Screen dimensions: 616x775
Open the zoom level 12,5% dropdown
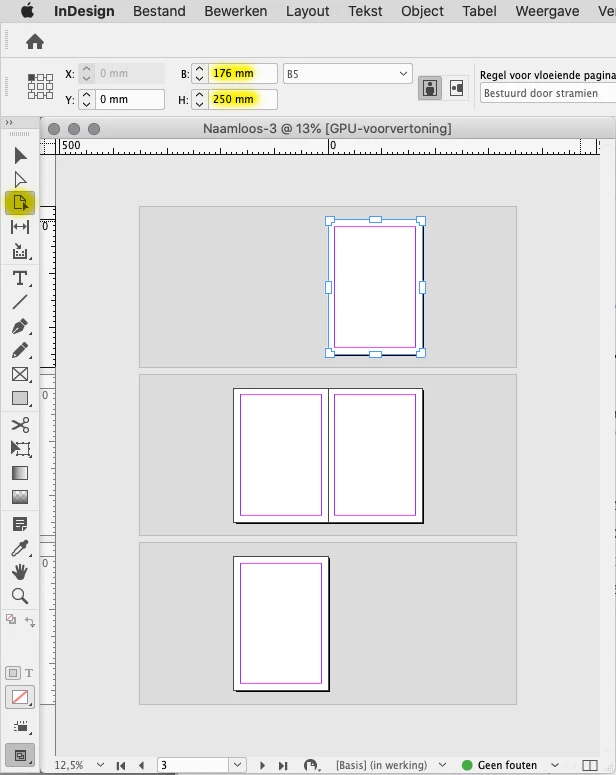(x=100, y=765)
